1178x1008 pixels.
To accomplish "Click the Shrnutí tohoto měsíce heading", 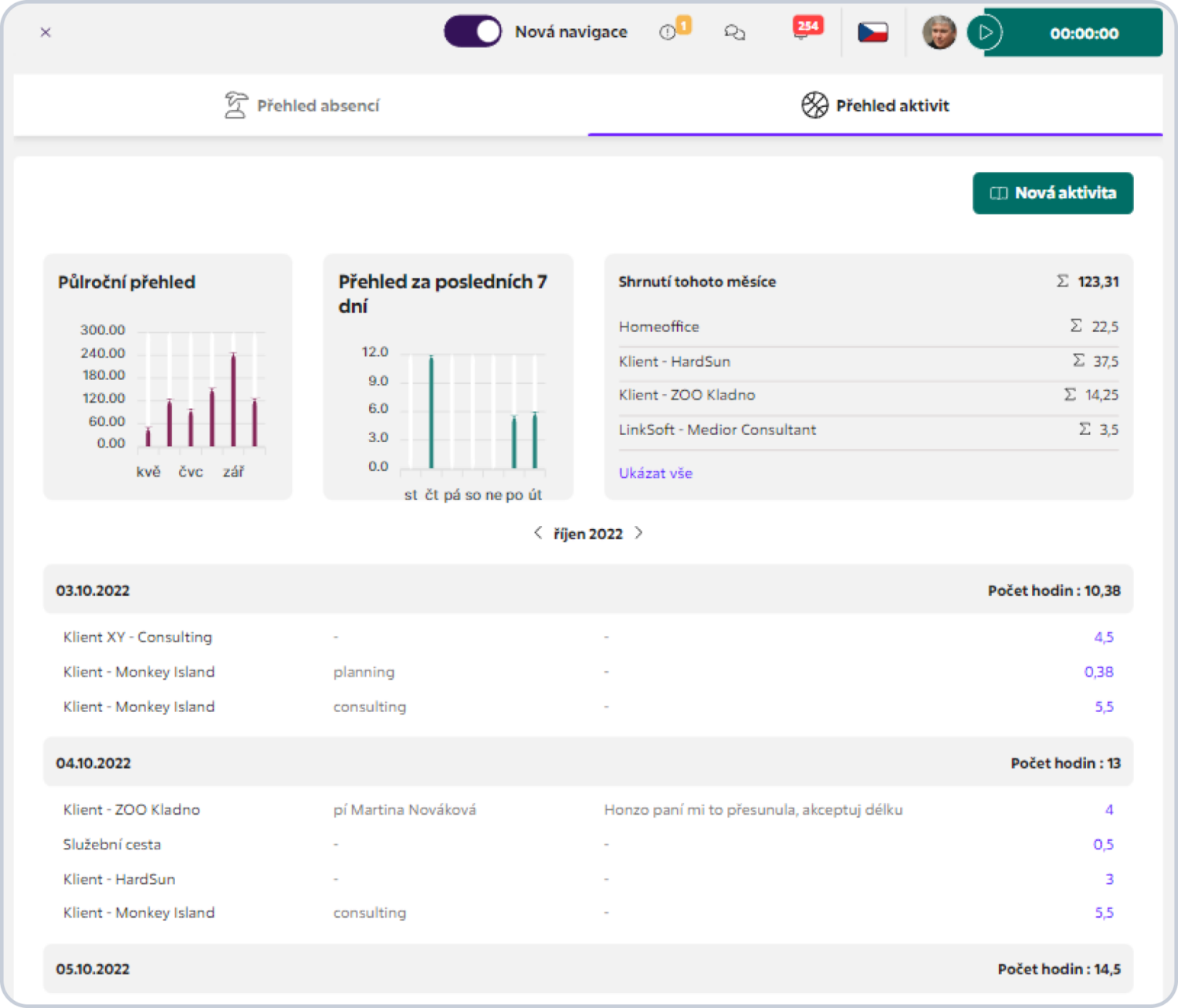I will click(x=697, y=282).
